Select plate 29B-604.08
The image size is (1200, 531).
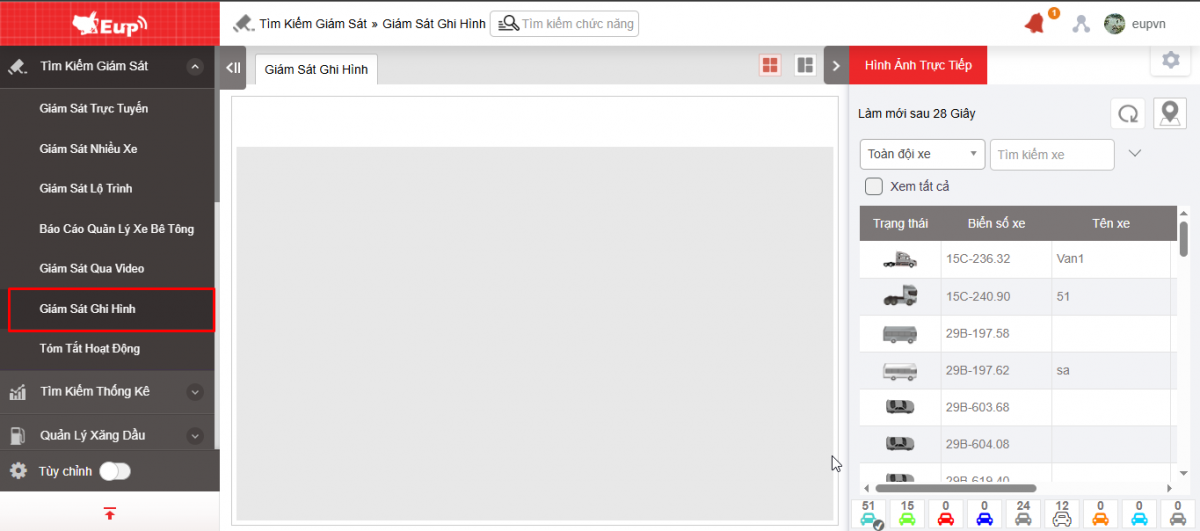click(978, 444)
